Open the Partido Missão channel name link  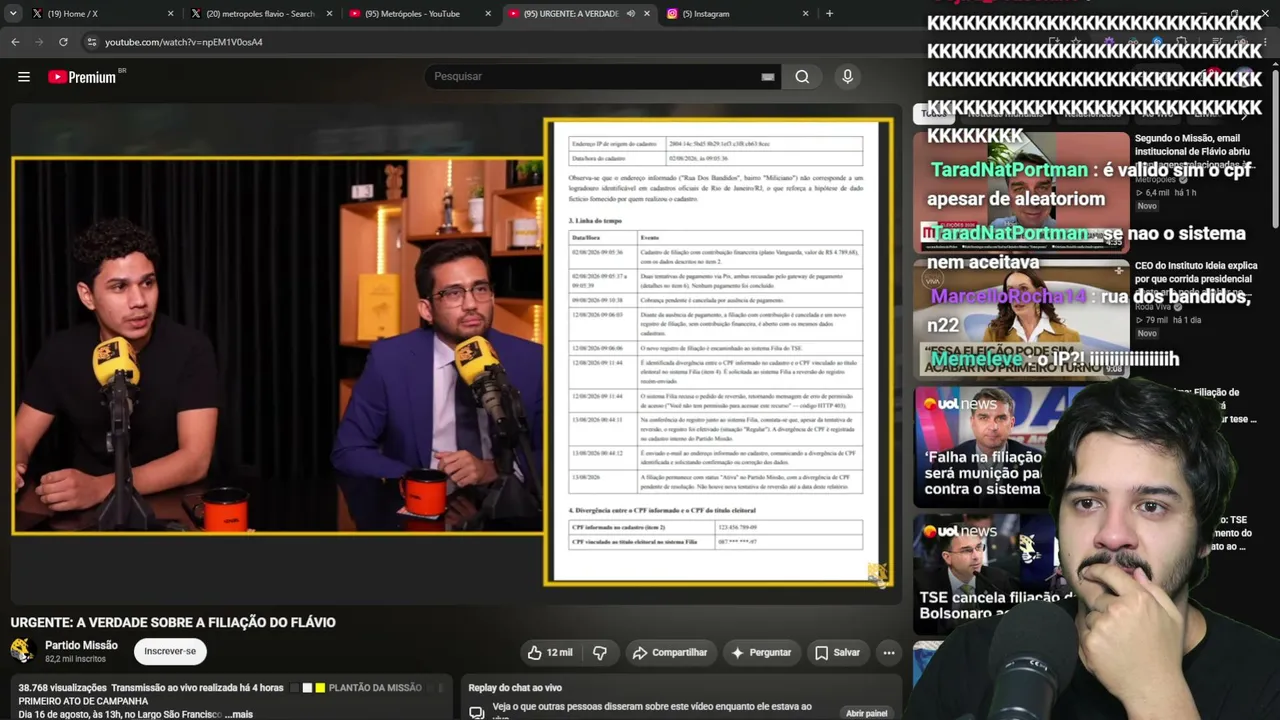click(x=81, y=645)
